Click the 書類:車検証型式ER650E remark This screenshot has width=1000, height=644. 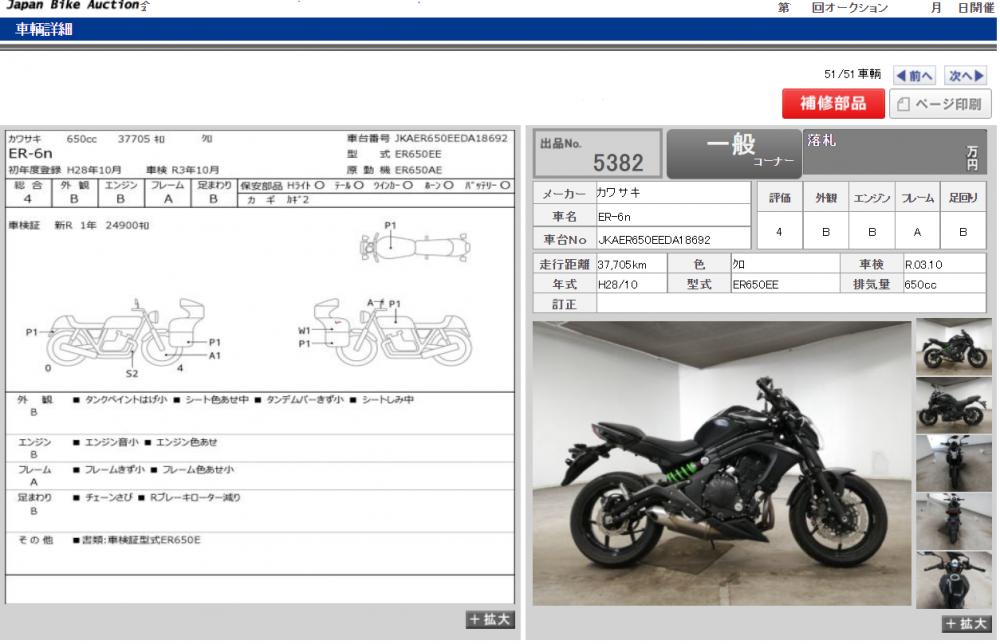tap(141, 540)
